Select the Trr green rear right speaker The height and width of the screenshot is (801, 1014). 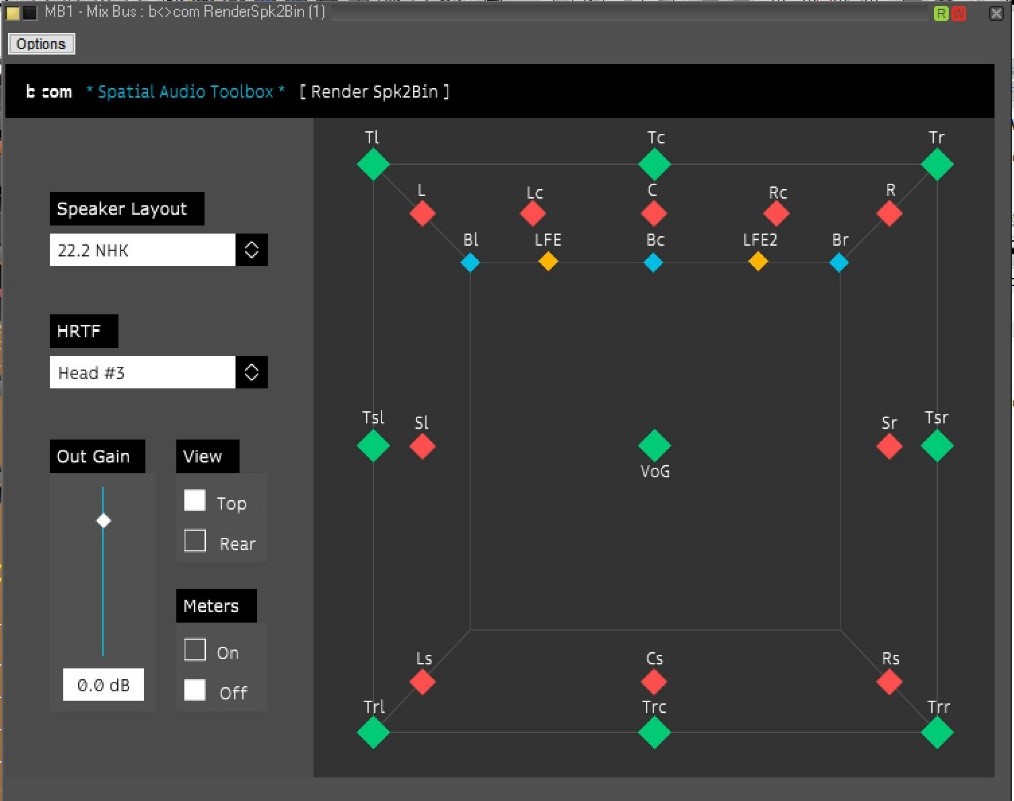pyautogui.click(x=936, y=732)
